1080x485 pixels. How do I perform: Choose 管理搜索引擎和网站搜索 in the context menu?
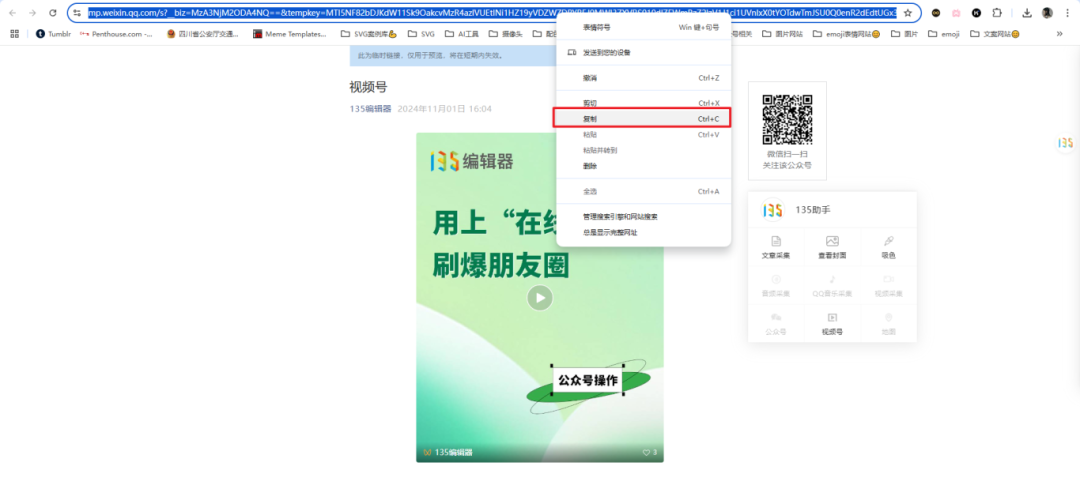tap(643, 217)
